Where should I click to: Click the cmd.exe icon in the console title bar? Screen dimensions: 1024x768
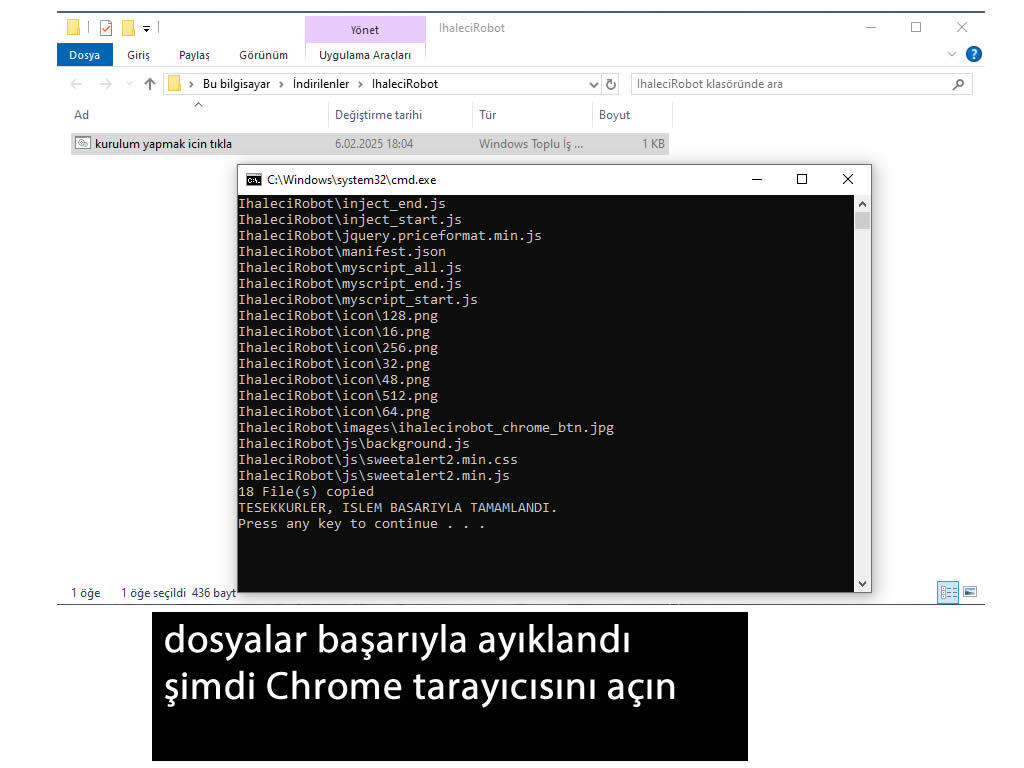click(253, 180)
